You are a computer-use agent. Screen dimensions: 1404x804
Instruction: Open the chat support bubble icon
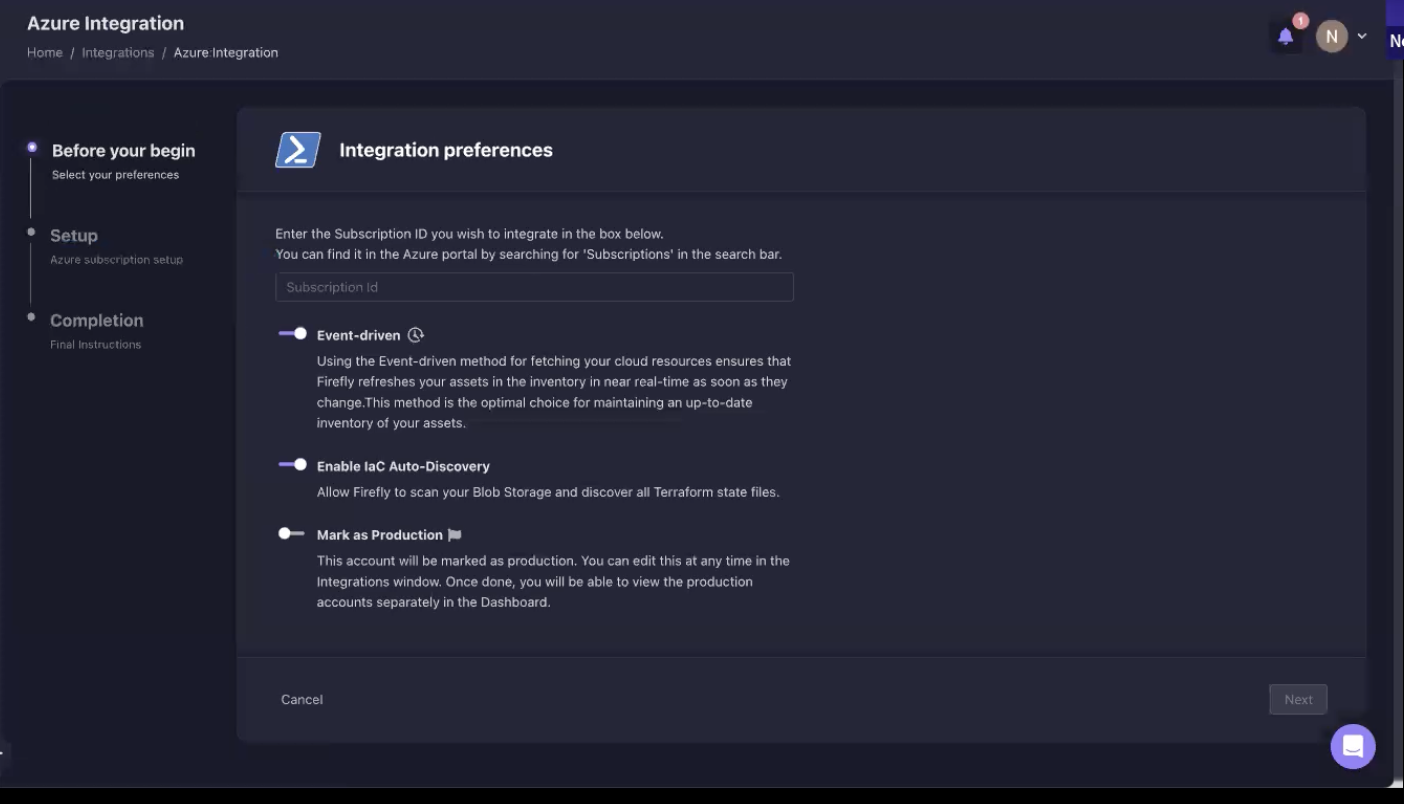(1353, 746)
